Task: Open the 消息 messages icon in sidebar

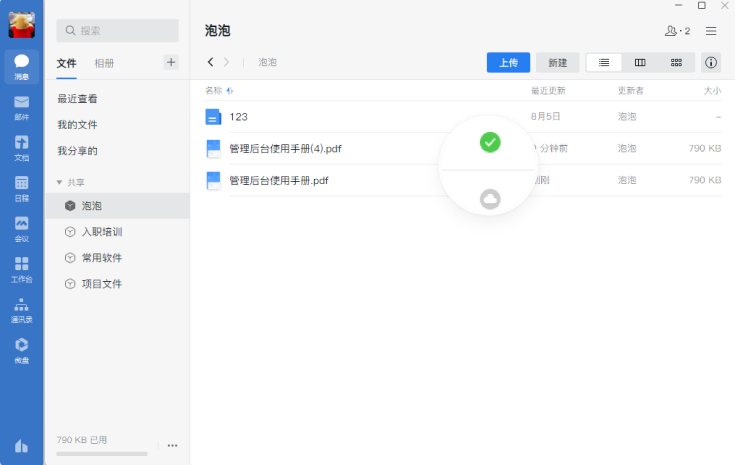Action: [21, 66]
